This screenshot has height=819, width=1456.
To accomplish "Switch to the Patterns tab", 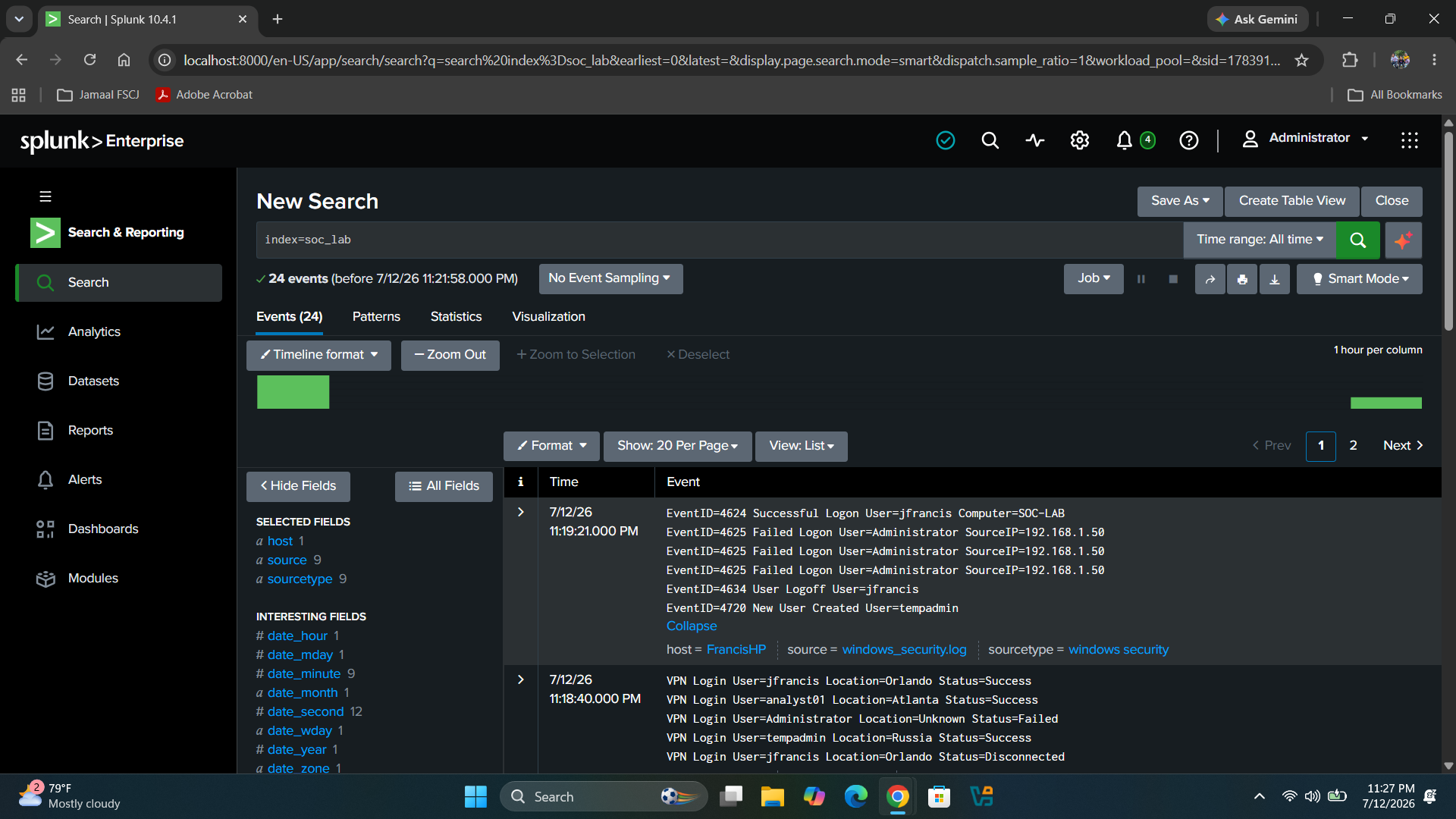I will tap(376, 316).
